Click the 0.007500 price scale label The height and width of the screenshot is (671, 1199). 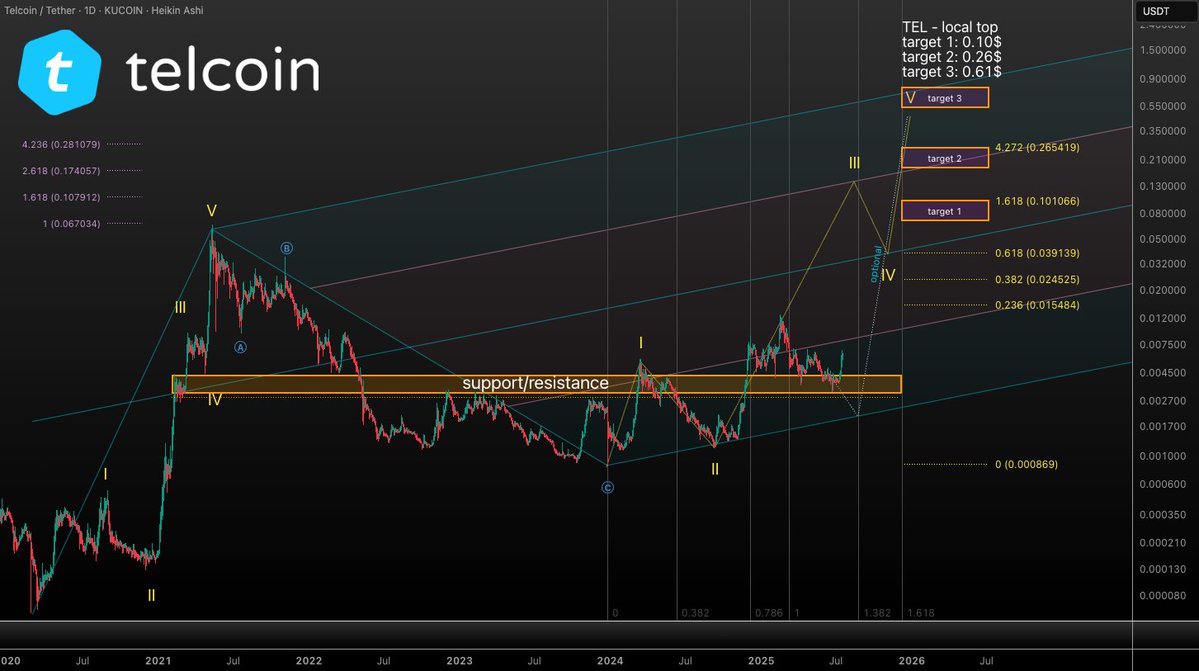[x=1162, y=345]
